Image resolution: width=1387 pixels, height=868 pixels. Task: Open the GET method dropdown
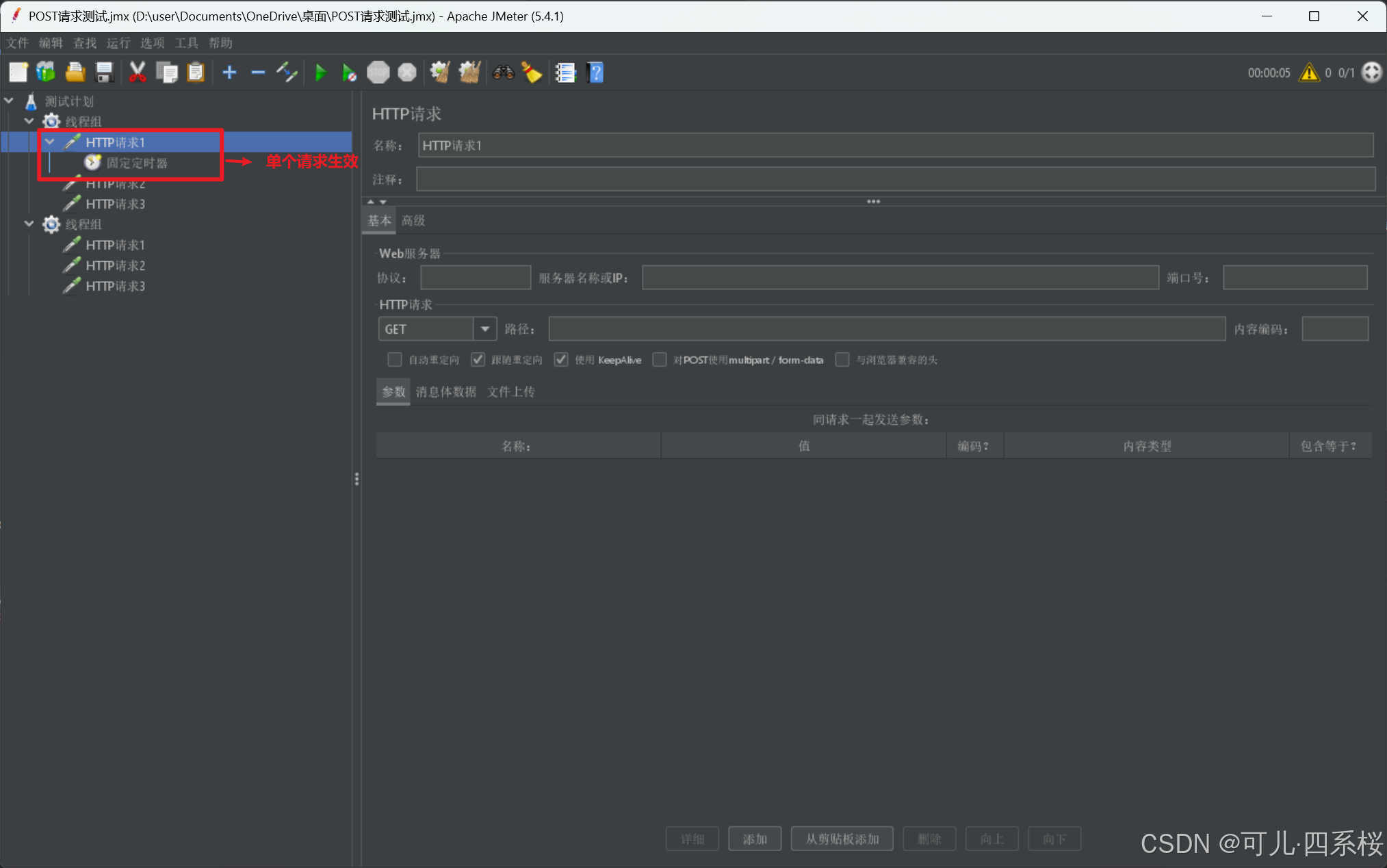tap(484, 329)
